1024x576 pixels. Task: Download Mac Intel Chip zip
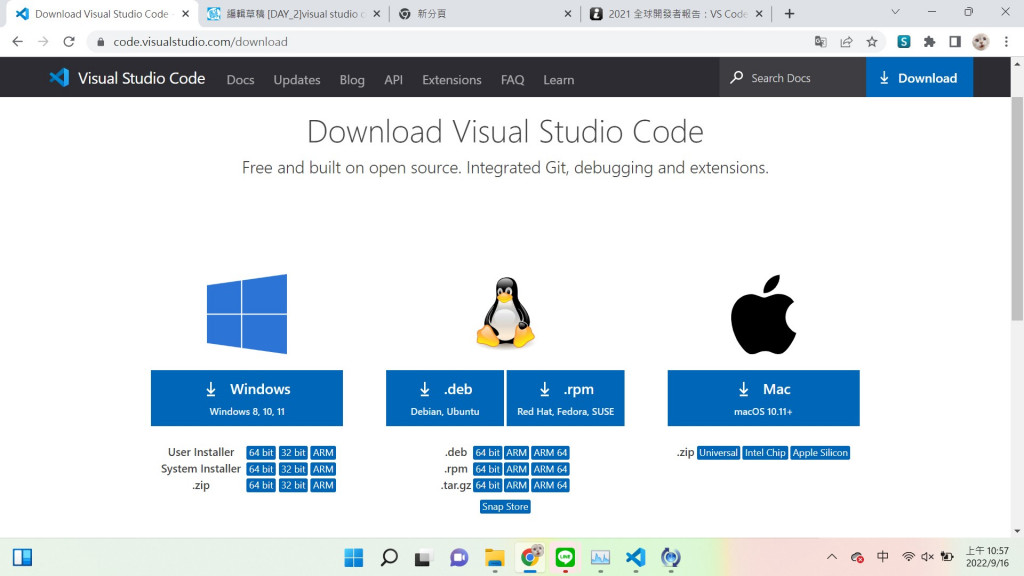[x=765, y=453]
